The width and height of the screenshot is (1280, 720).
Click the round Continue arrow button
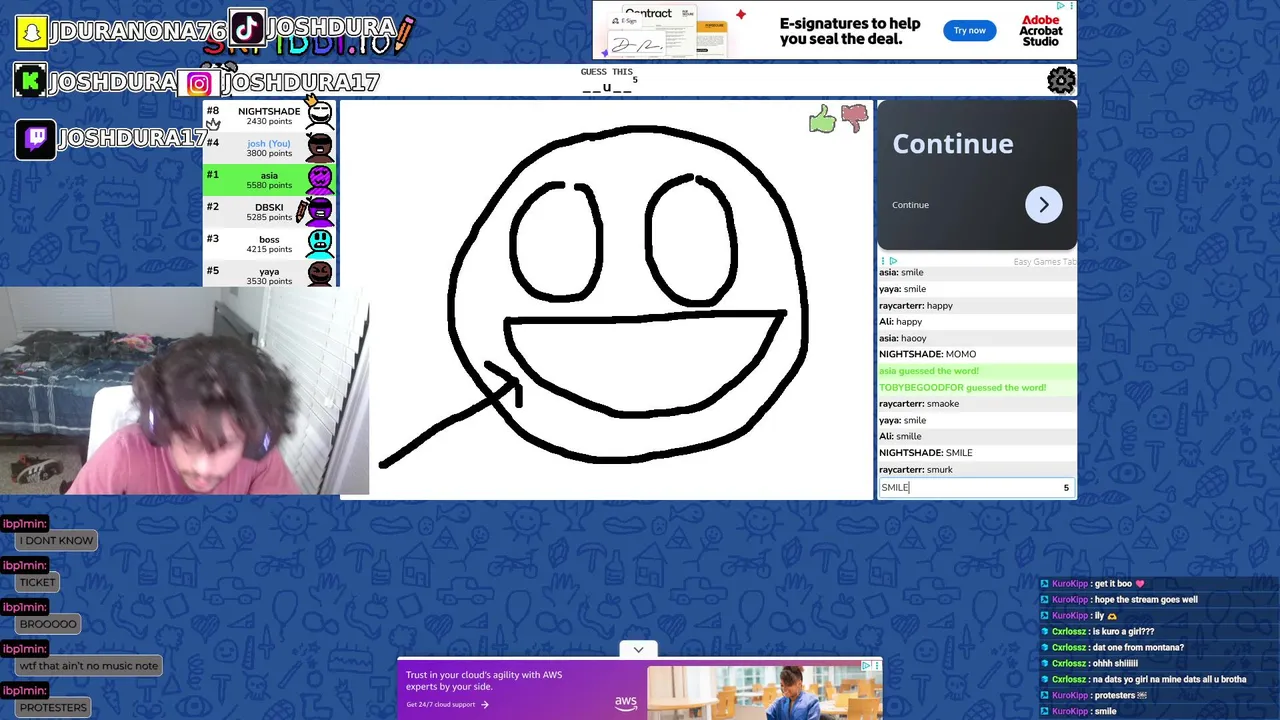tap(1043, 205)
